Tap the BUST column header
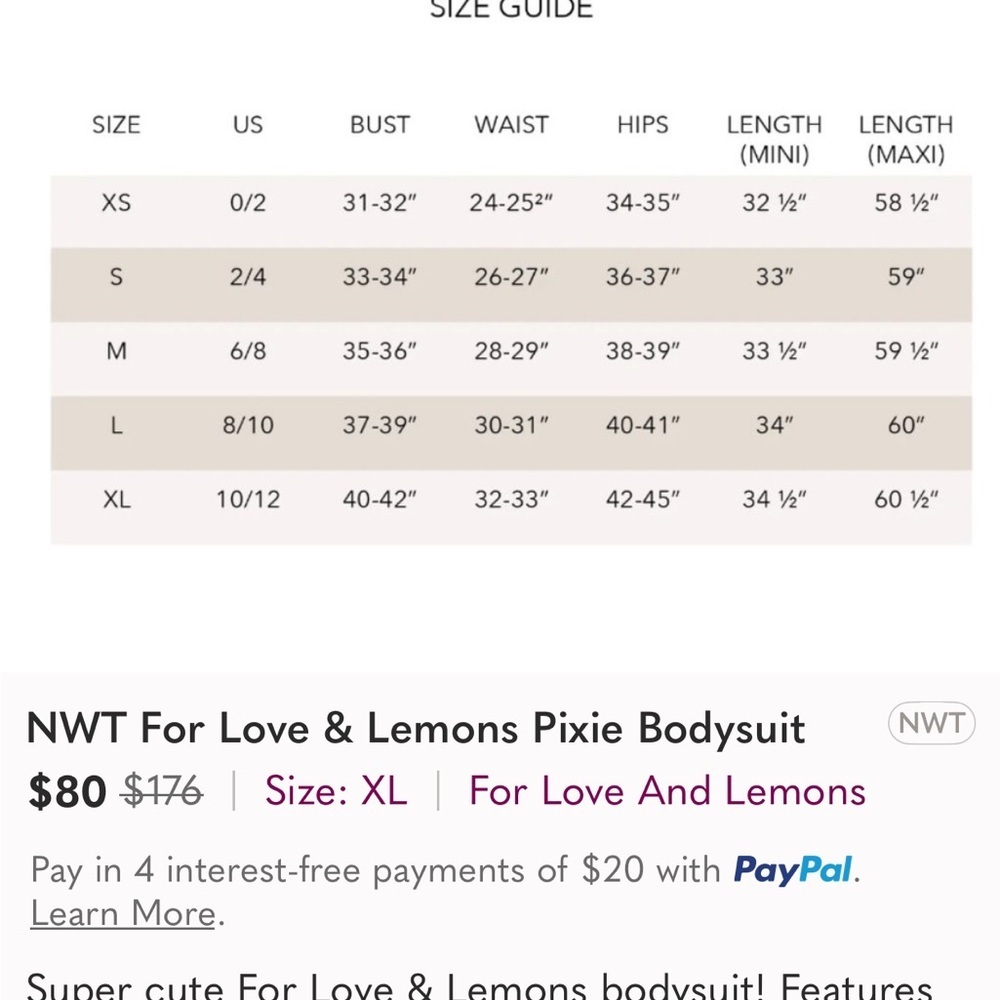 click(x=379, y=124)
